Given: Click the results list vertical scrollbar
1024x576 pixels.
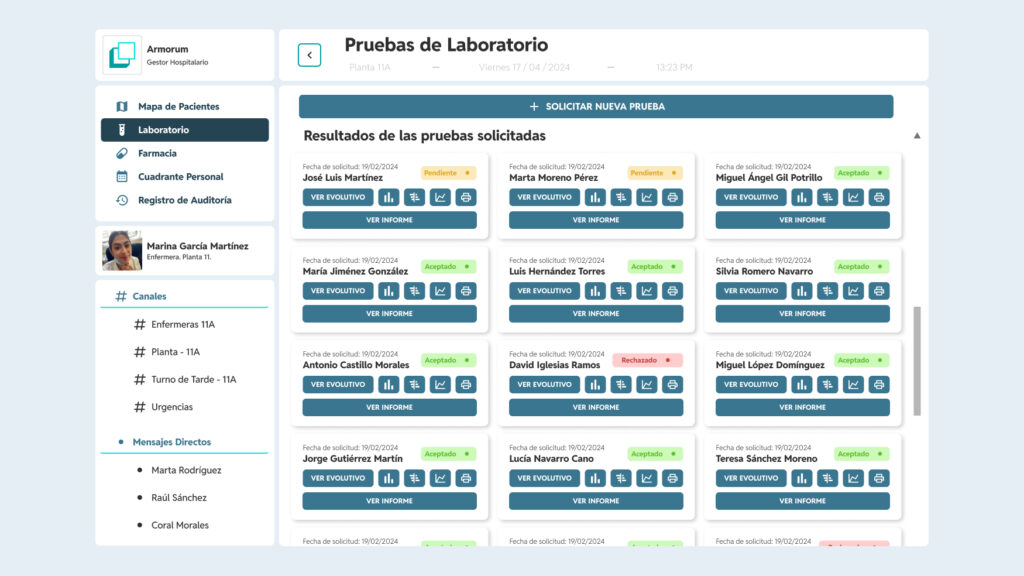Looking at the screenshot, I should coord(917,360).
